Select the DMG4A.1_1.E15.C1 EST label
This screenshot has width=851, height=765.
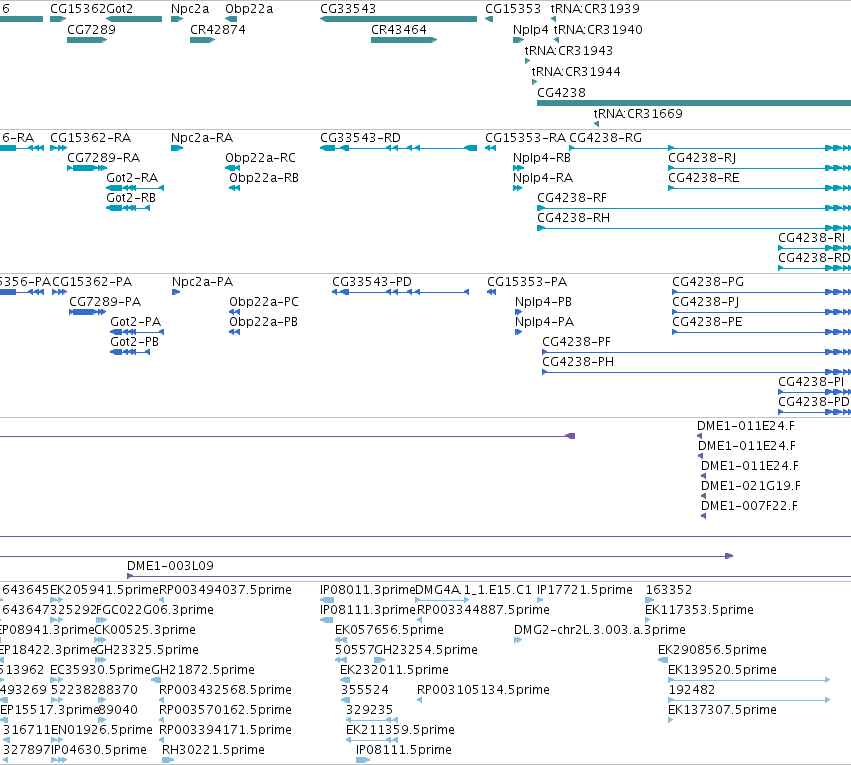click(473, 590)
